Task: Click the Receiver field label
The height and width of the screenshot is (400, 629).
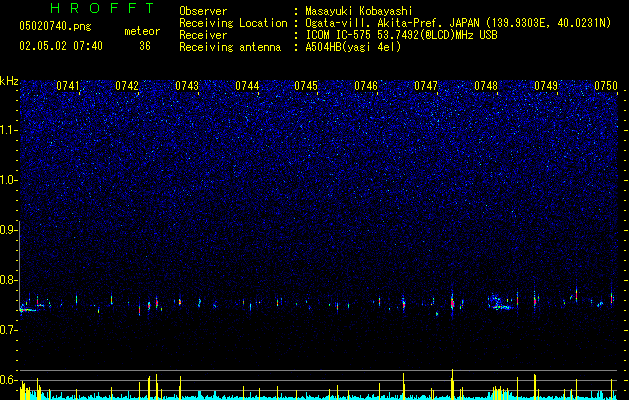Action: coord(203,35)
